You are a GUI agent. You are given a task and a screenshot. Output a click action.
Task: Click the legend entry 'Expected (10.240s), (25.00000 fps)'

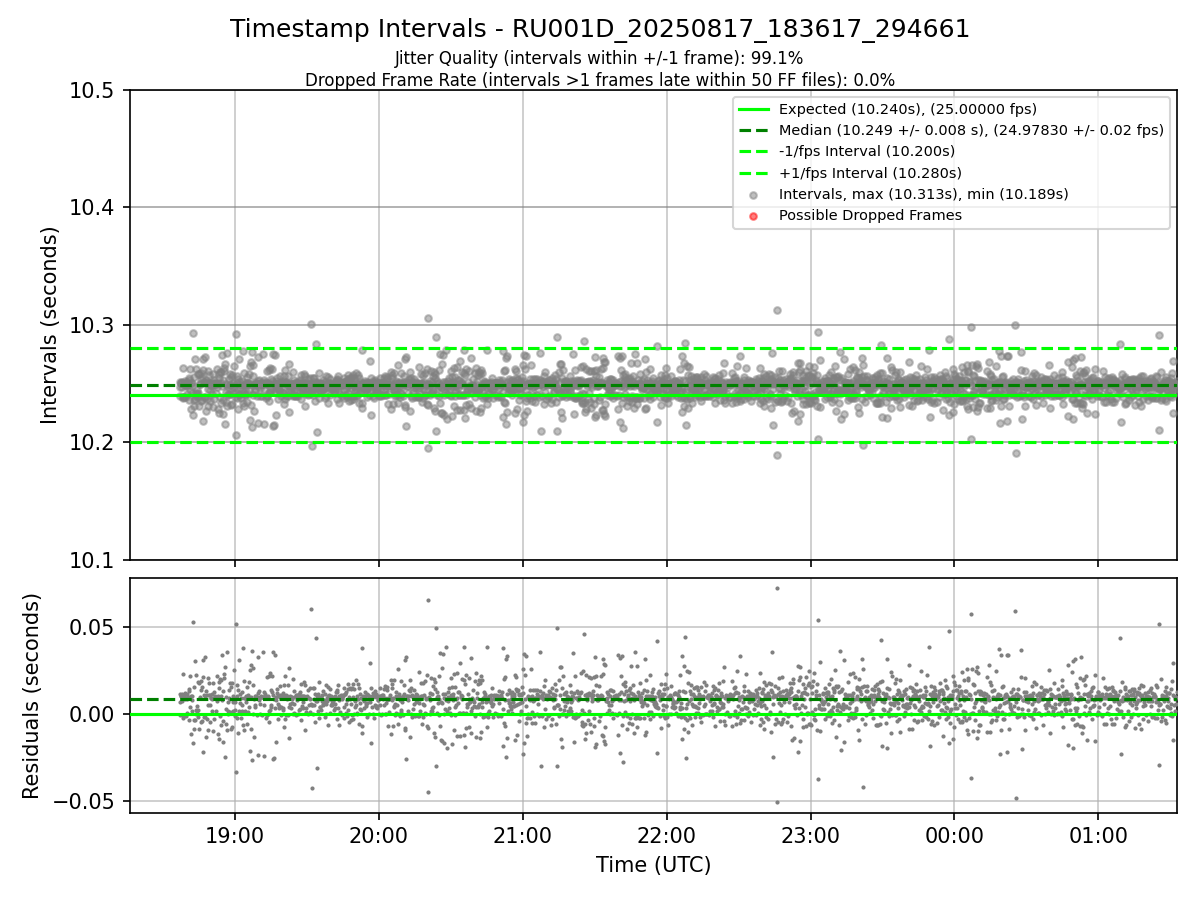pos(907,109)
